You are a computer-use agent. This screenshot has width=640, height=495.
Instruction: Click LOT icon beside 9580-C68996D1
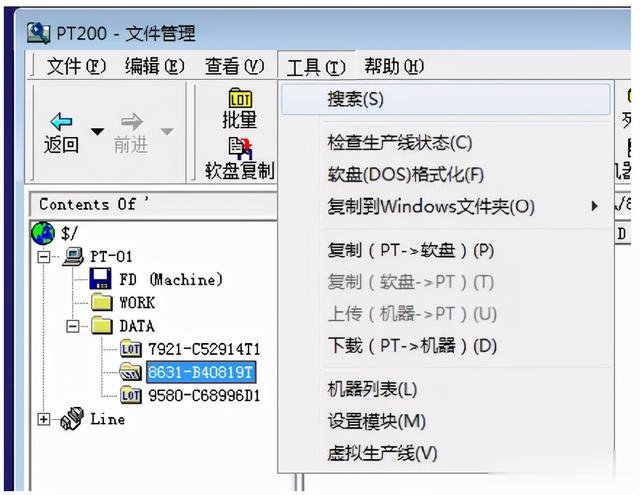(x=131, y=395)
